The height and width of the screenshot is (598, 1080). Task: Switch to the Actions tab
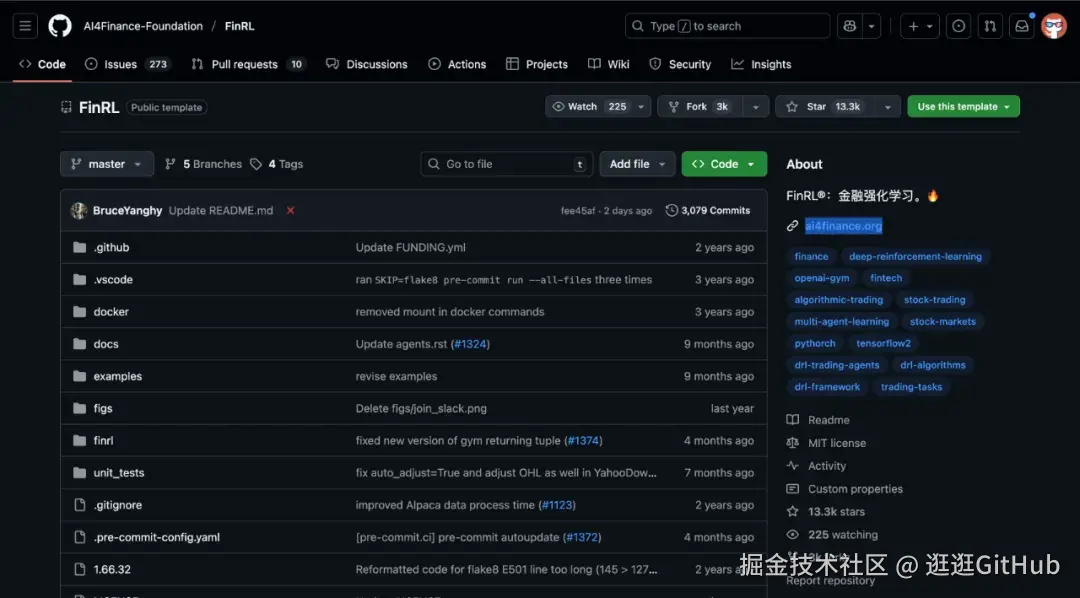pos(457,64)
